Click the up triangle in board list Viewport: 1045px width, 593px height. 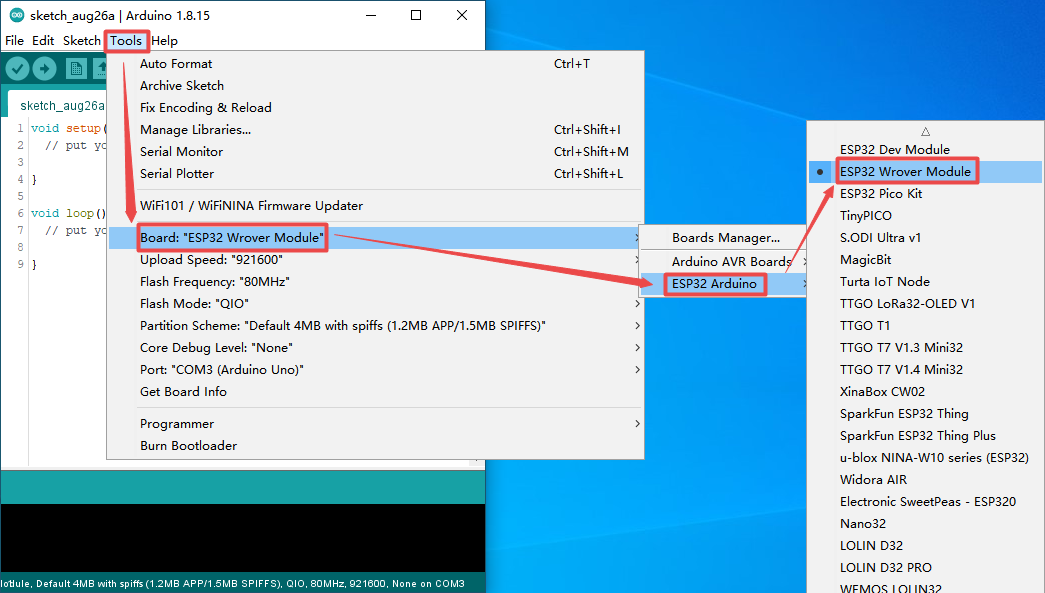click(x=925, y=132)
